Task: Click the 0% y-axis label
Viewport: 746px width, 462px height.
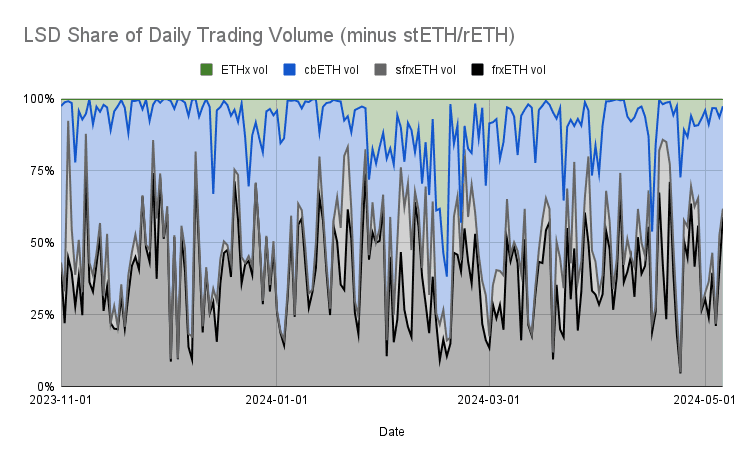Action: [43, 387]
